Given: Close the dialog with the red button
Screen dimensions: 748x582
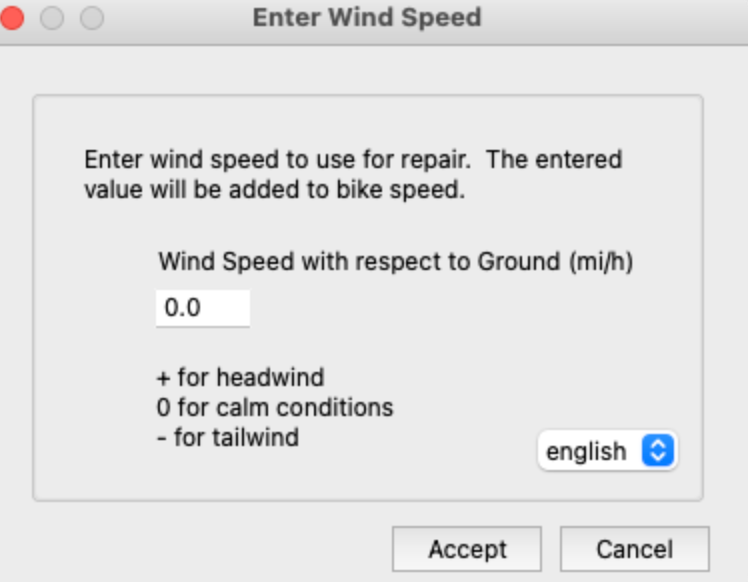Looking at the screenshot, I should click(x=13, y=18).
